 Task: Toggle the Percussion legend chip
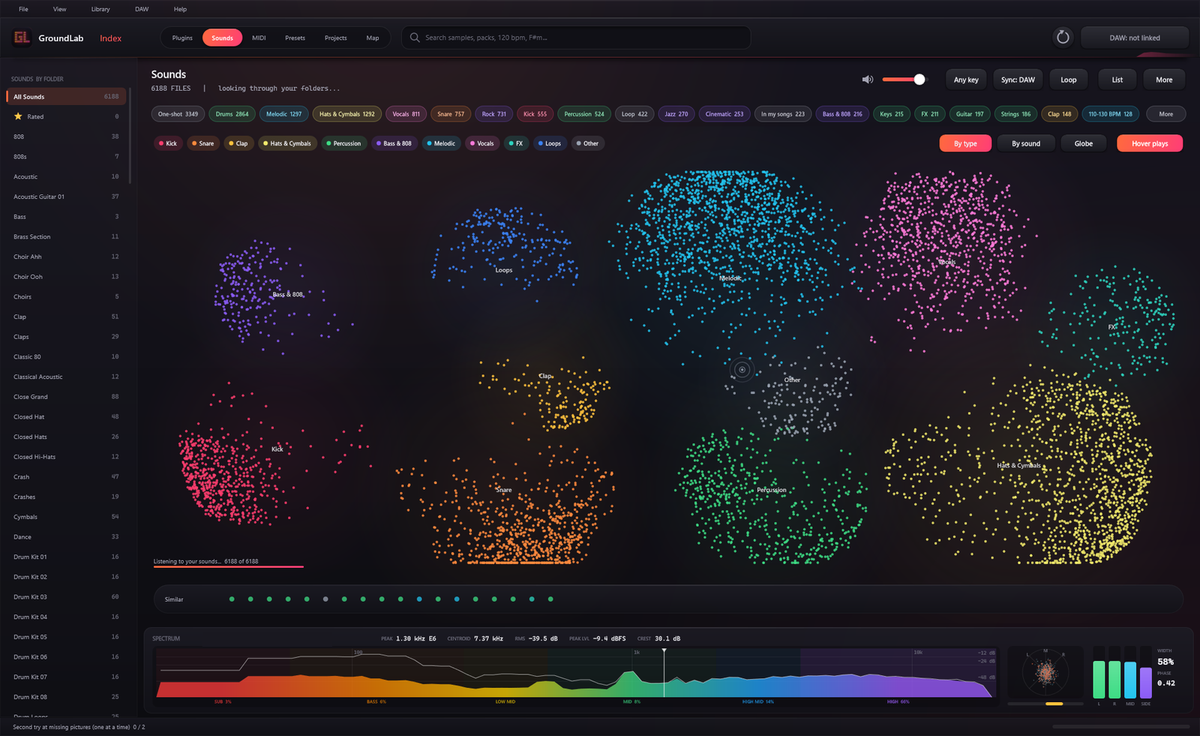tap(344, 143)
